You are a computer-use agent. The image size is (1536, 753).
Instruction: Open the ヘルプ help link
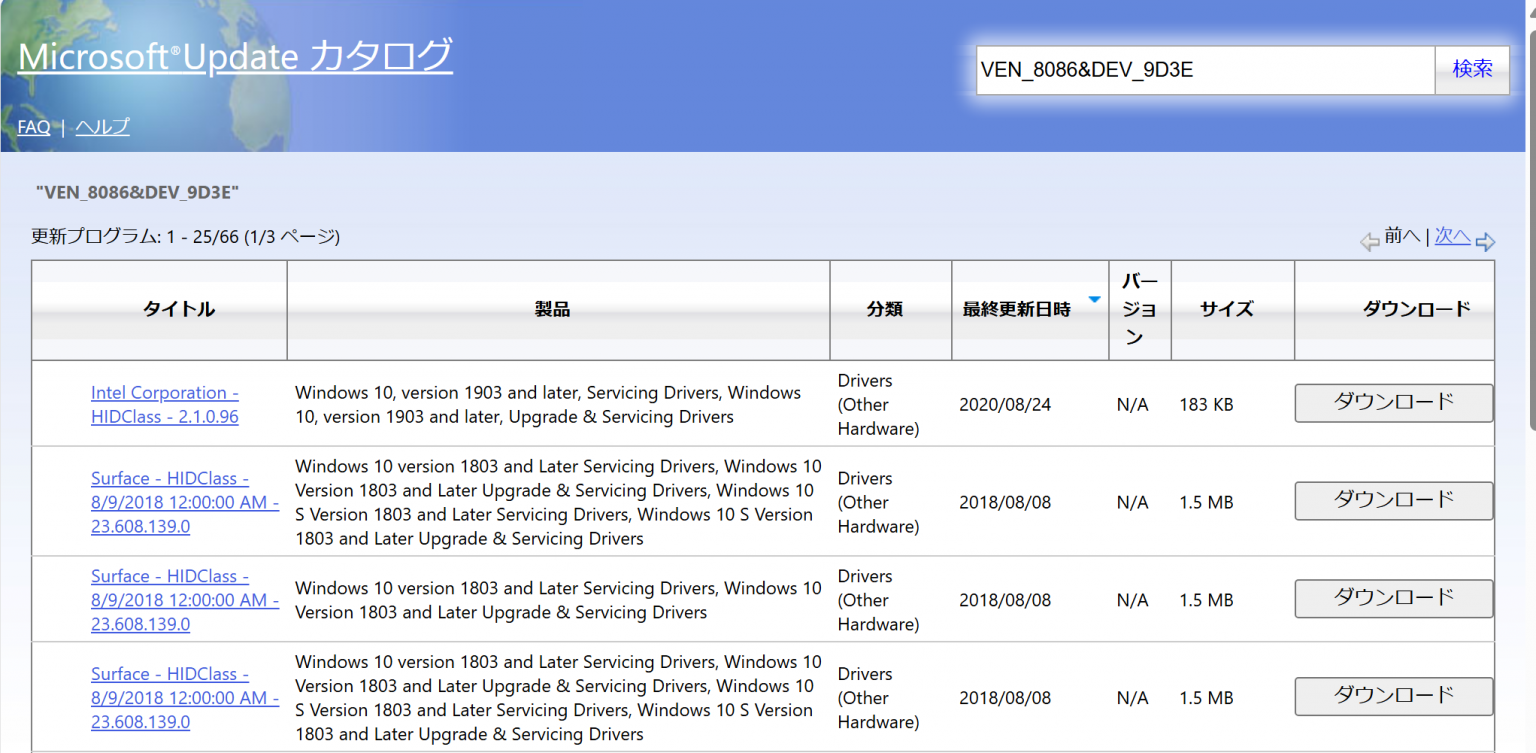[102, 127]
